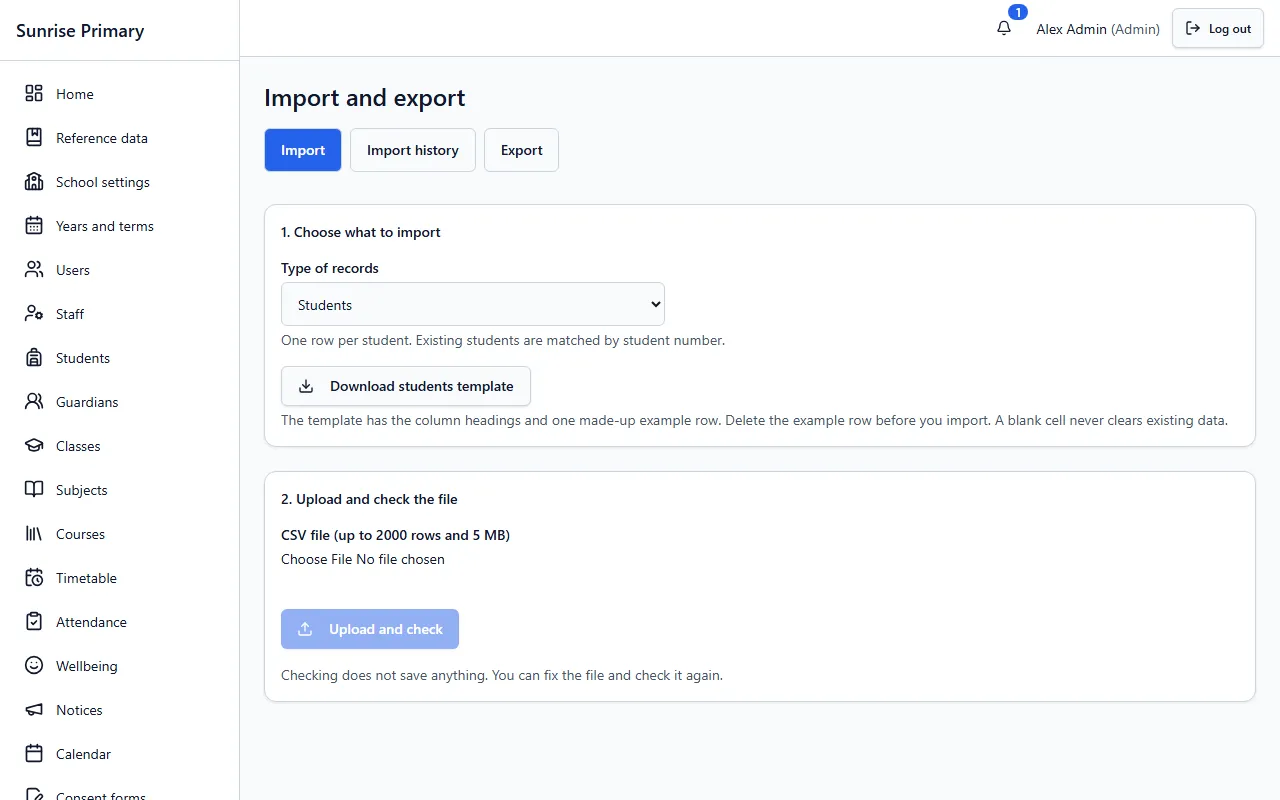This screenshot has height=800, width=1280.
Task: Click the Guardians icon in sidebar
Action: click(34, 402)
